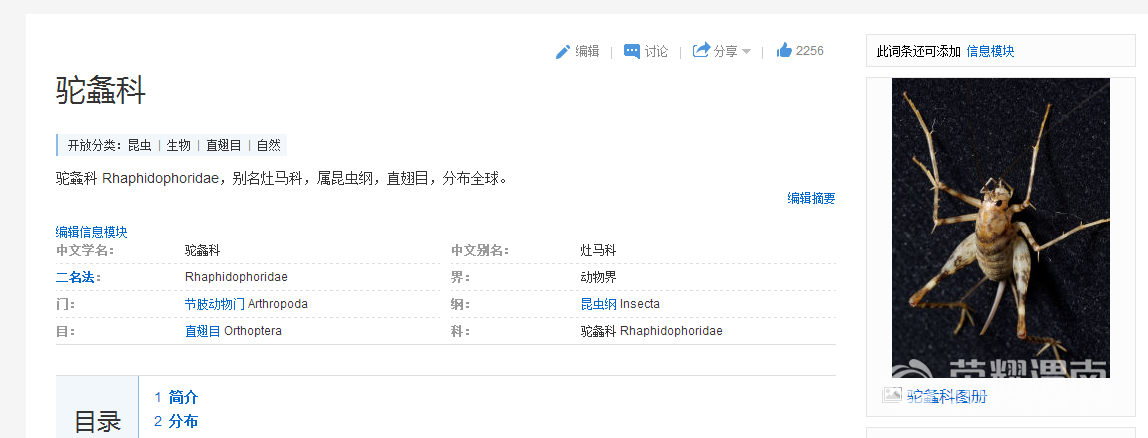Follow the 昆虫纲 link

point(598,304)
